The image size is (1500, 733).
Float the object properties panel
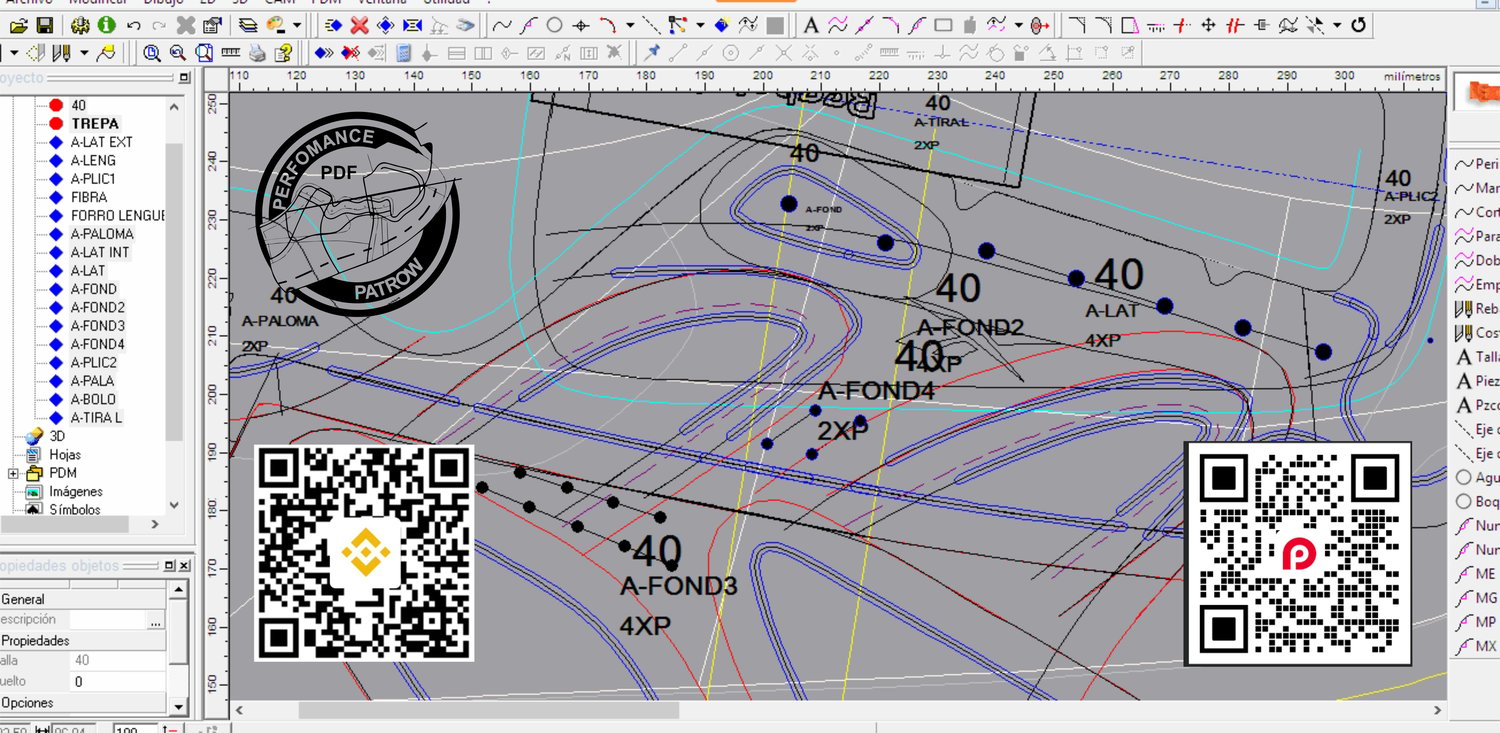[169, 566]
